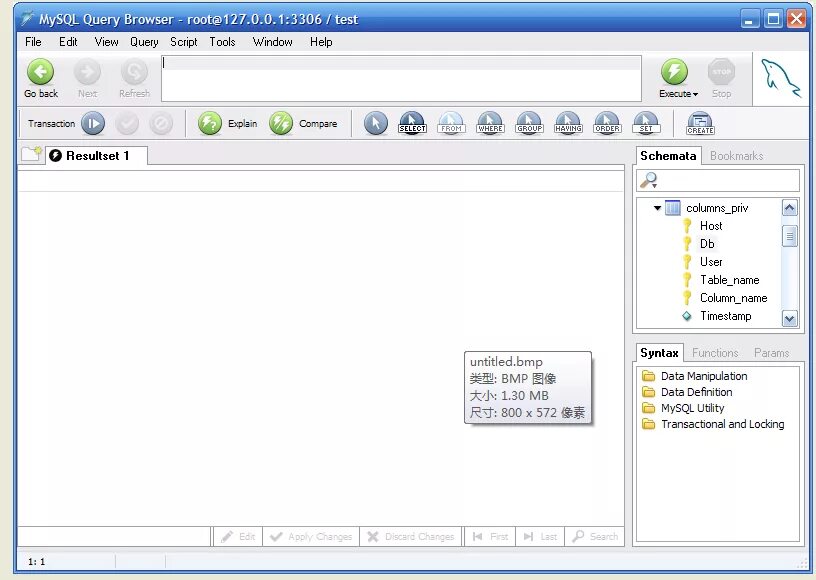Click the schemata scrollbar up arrow

(789, 208)
